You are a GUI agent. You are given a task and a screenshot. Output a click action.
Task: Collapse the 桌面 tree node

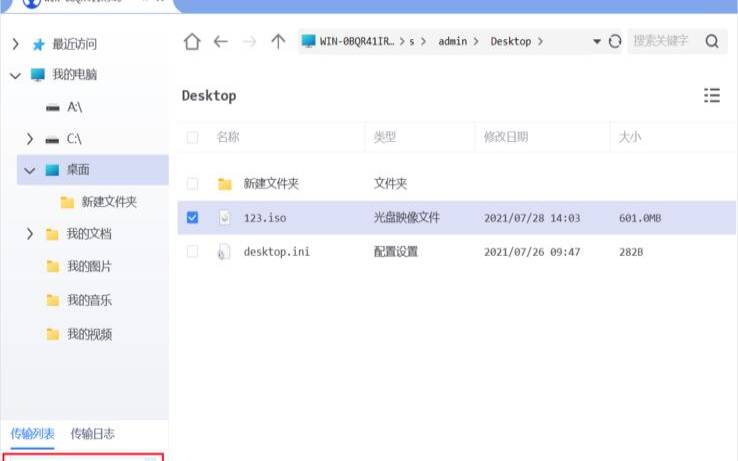(x=30, y=170)
